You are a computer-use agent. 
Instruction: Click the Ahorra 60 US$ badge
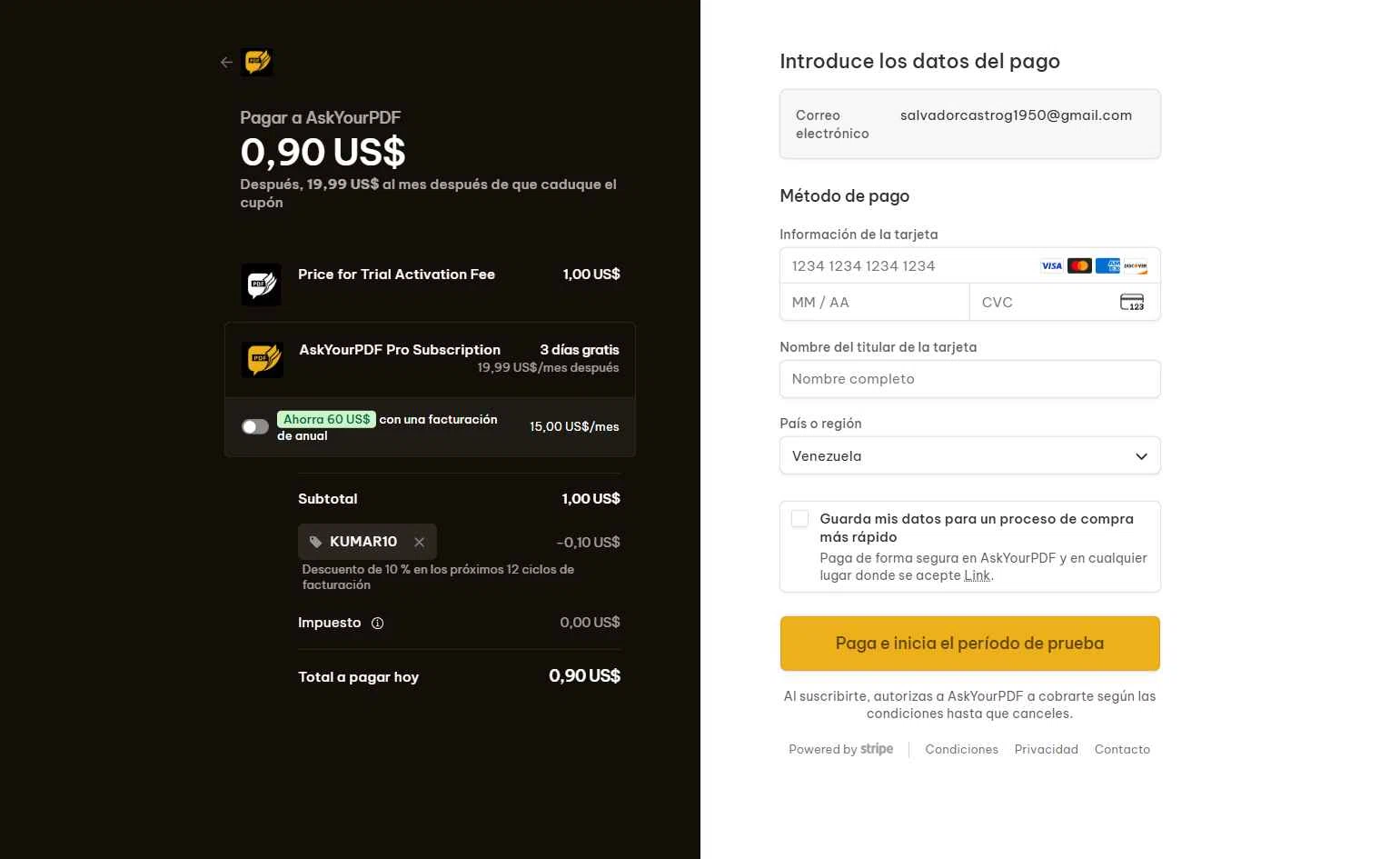(326, 419)
